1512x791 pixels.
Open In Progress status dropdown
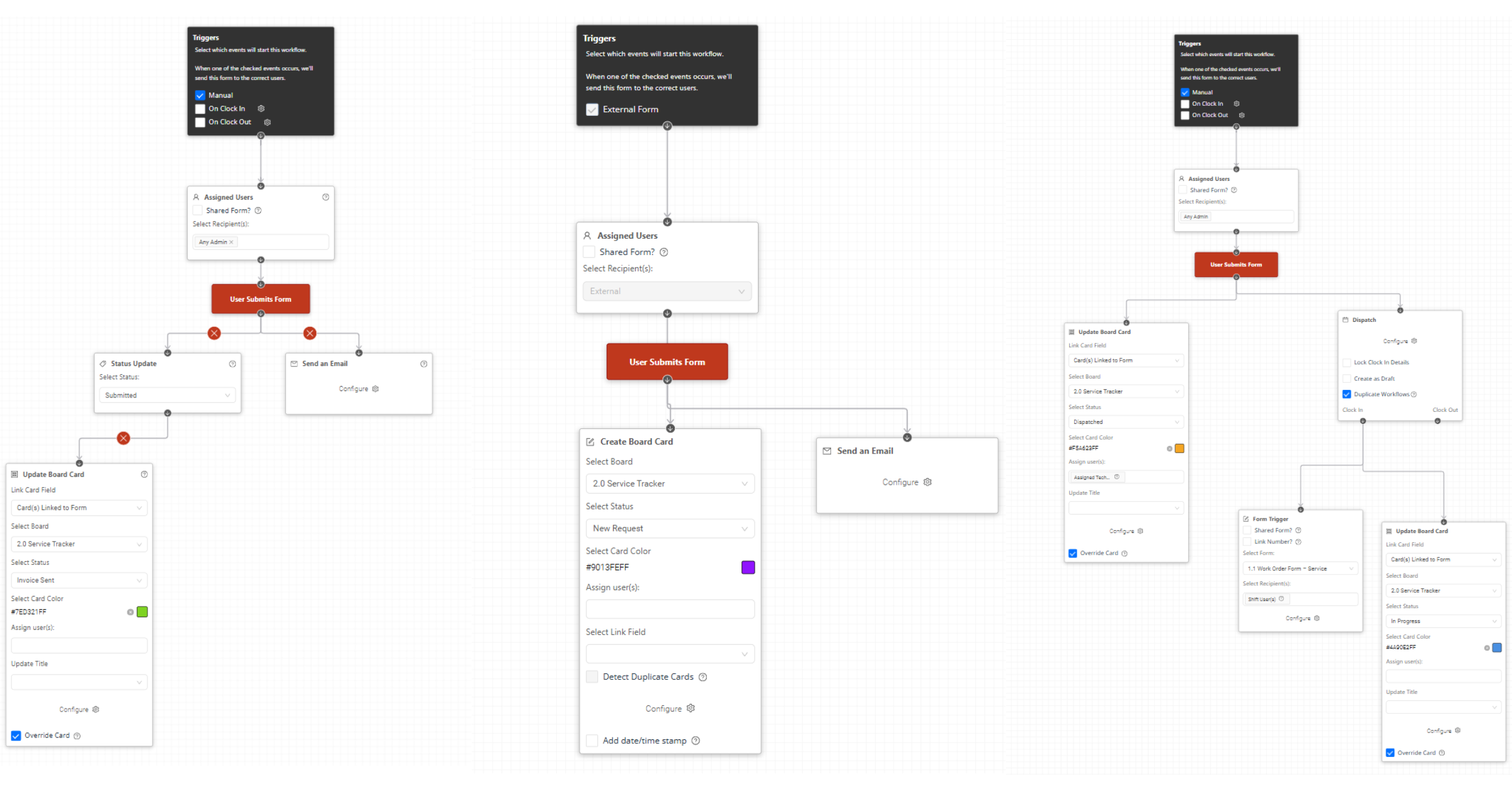pos(1443,621)
